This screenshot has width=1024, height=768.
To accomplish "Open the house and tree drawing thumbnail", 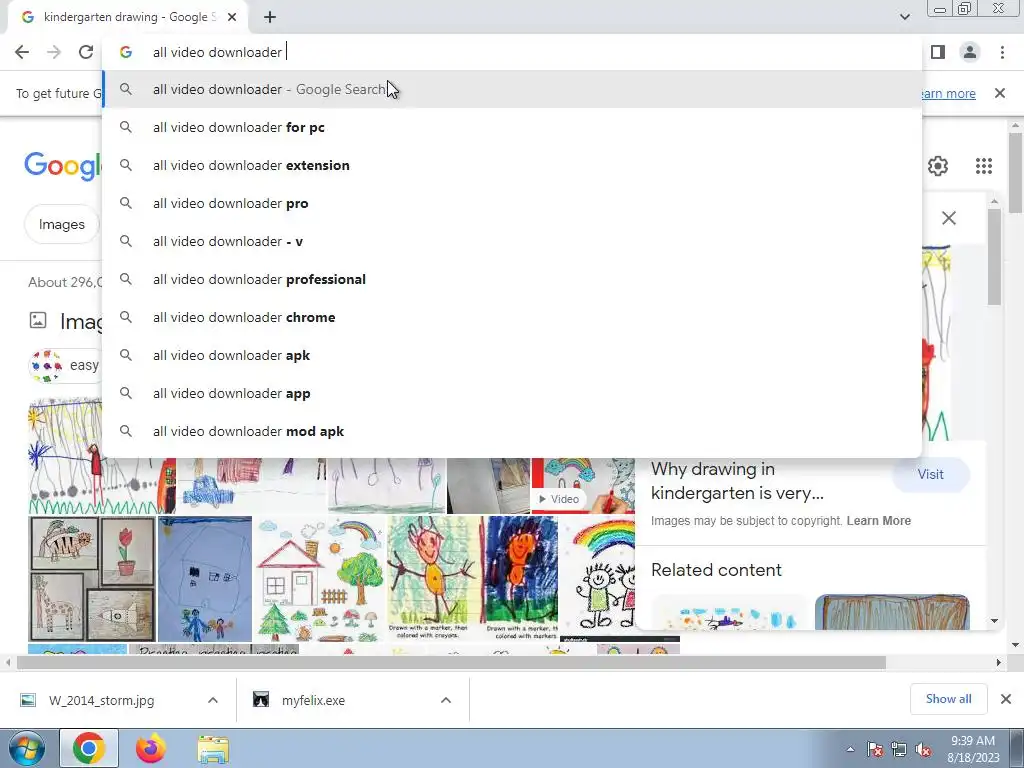I will (x=320, y=579).
